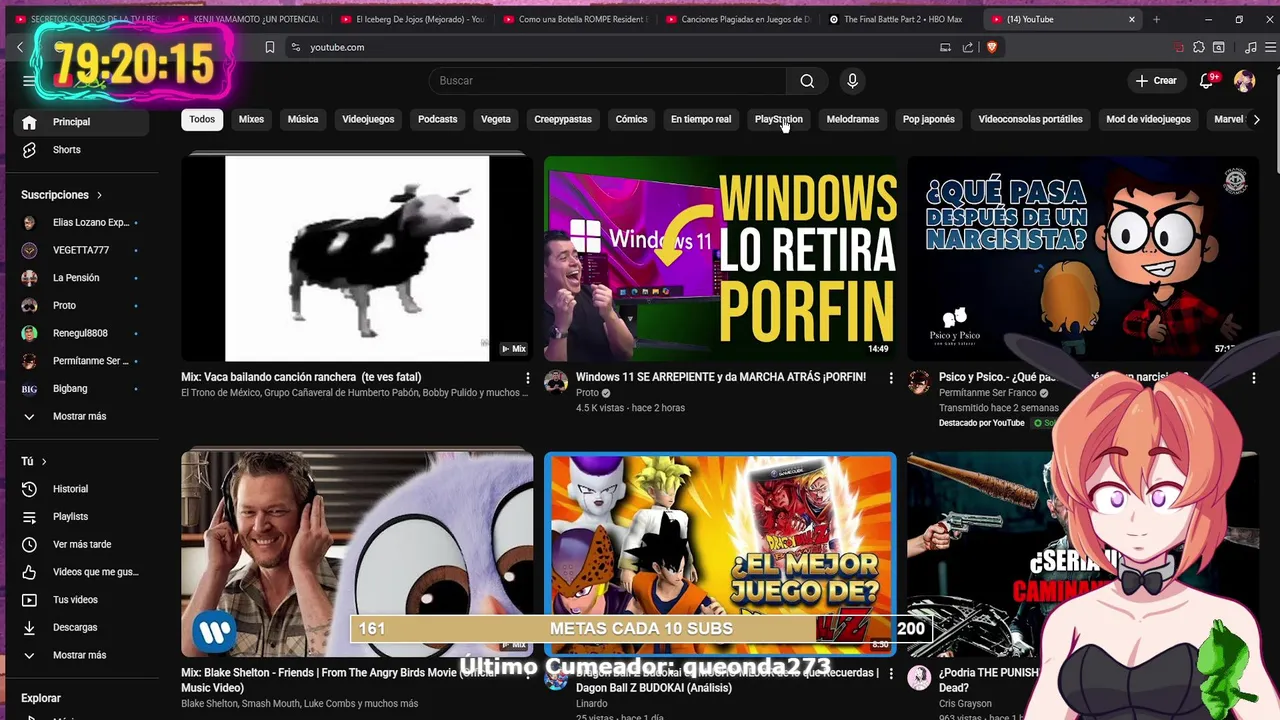The image size is (1280, 720).
Task: Select the Música filter chip
Action: pos(303,119)
